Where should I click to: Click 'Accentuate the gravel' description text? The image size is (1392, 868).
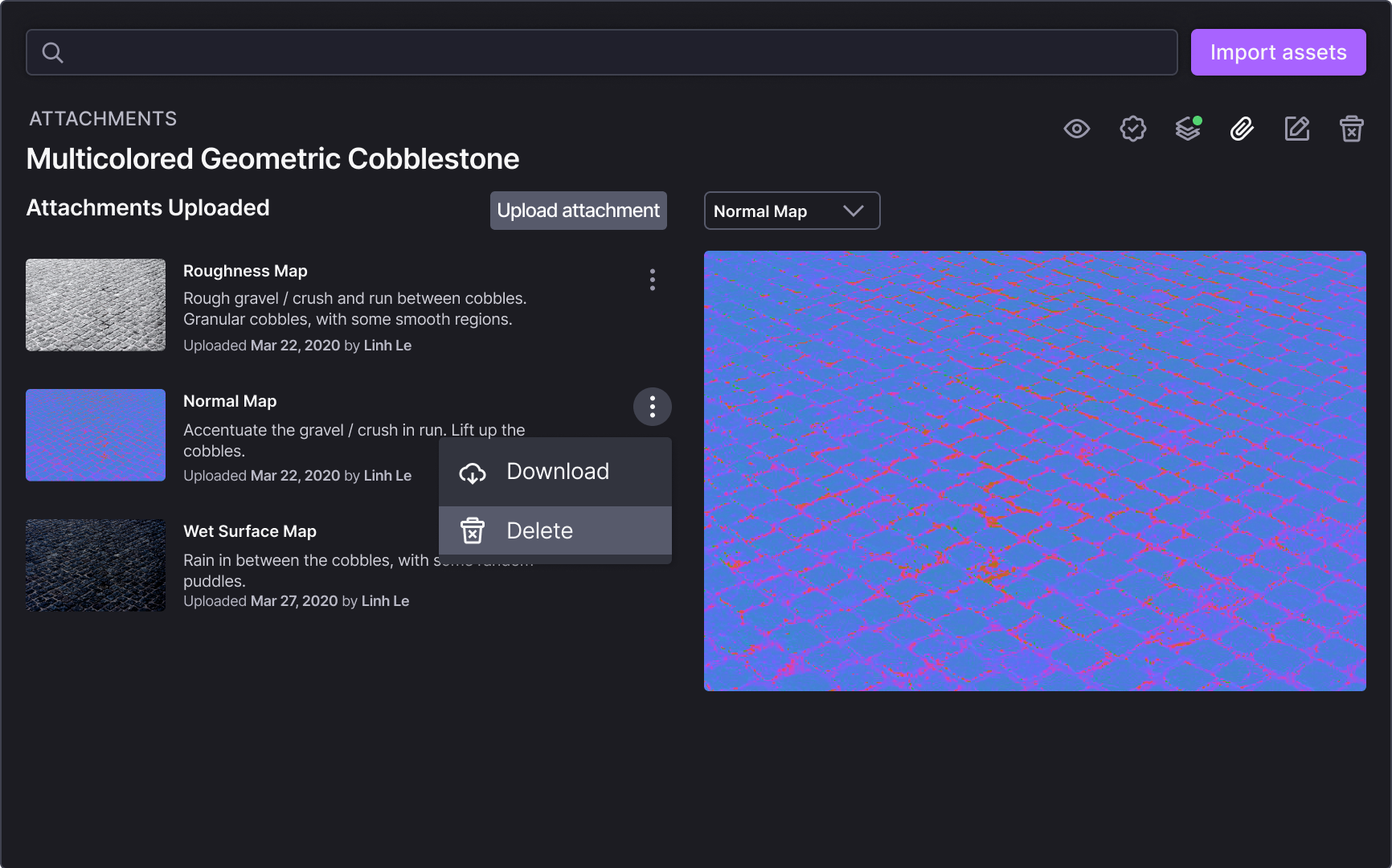pyautogui.click(x=354, y=440)
